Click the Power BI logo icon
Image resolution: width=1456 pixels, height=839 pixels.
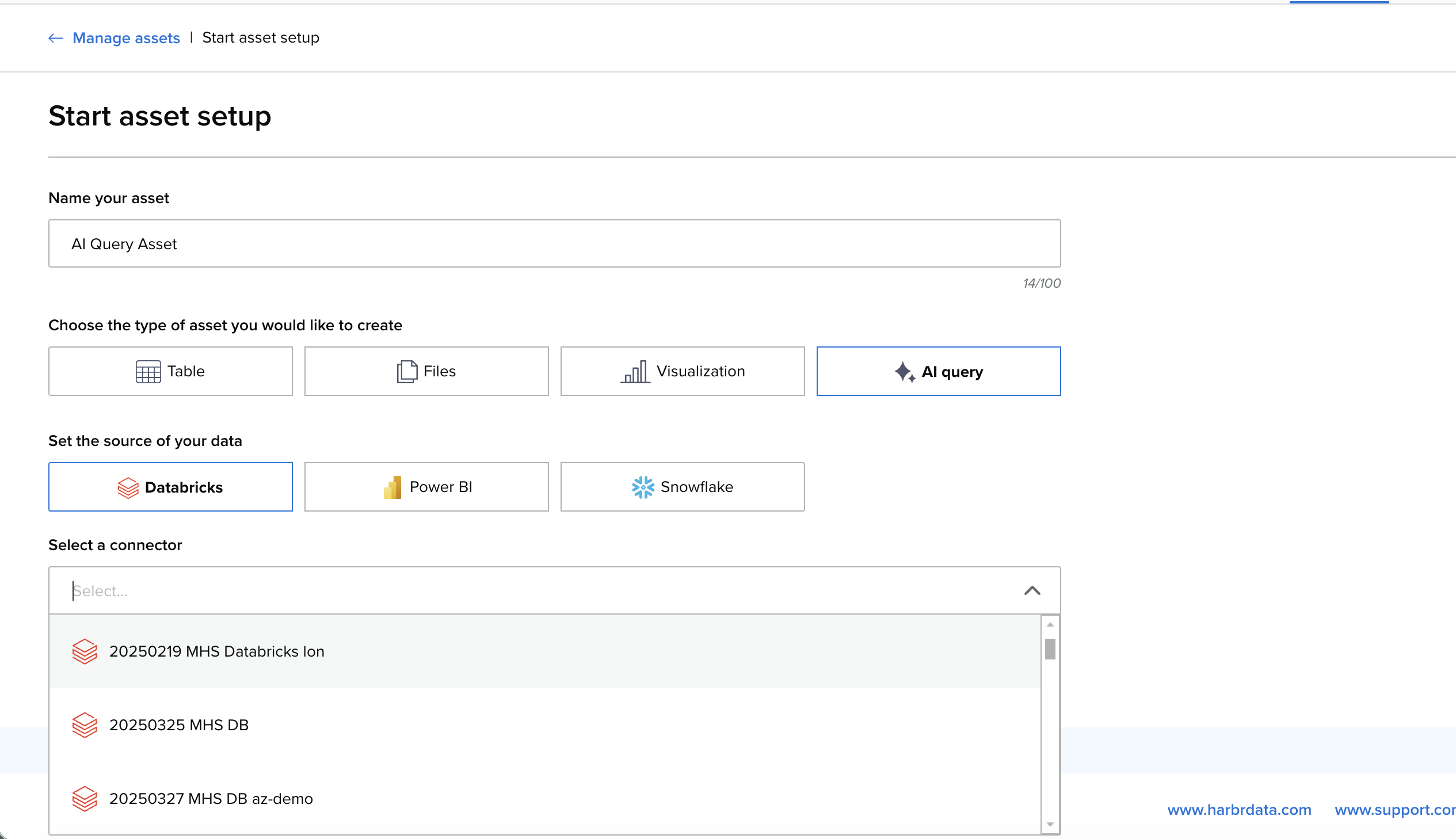[392, 487]
